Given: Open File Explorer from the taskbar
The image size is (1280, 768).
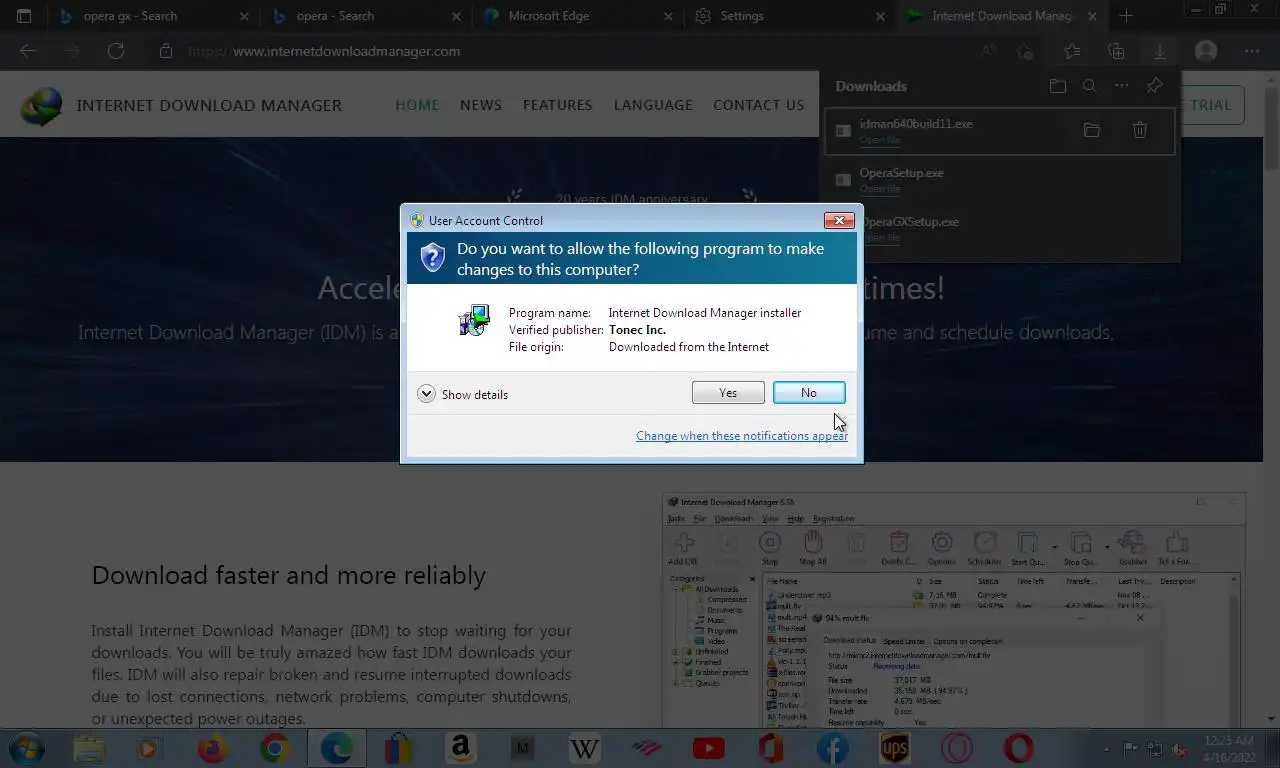Looking at the screenshot, I should 89,748.
